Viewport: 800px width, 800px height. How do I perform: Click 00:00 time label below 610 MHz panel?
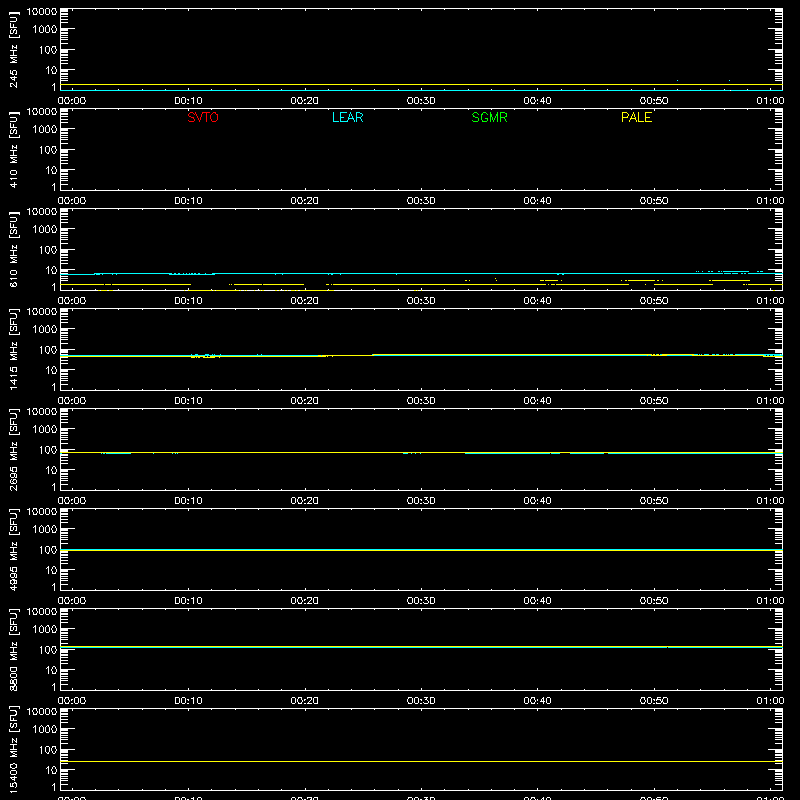click(x=72, y=301)
